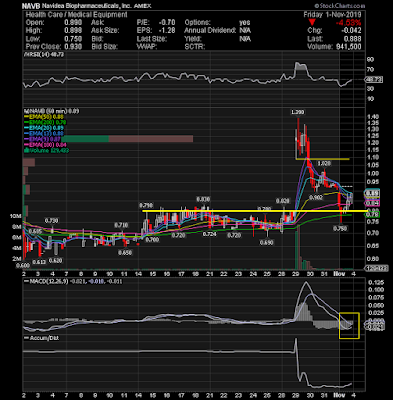Viewport: 393px width, 400px height.
Task: Click the long volume-by-price bar beside EMA(9)
Action: click(x=127, y=139)
